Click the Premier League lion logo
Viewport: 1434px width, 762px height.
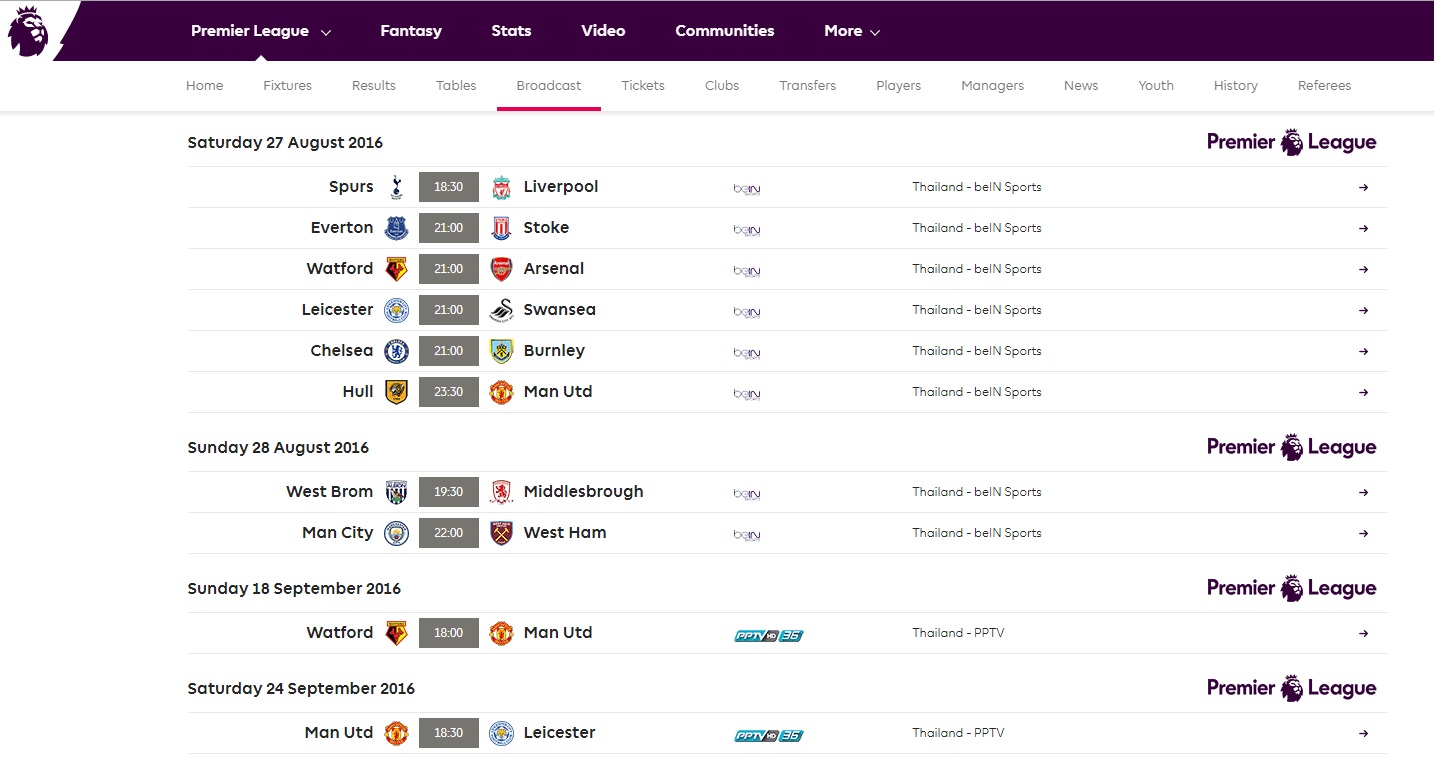coord(28,31)
